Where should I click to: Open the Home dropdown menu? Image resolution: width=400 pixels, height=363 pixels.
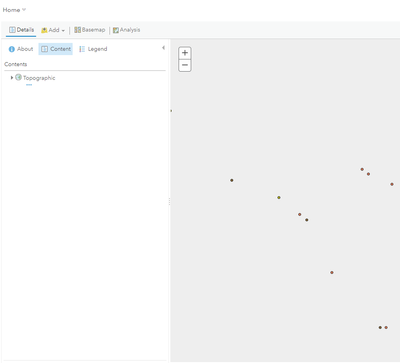14,10
